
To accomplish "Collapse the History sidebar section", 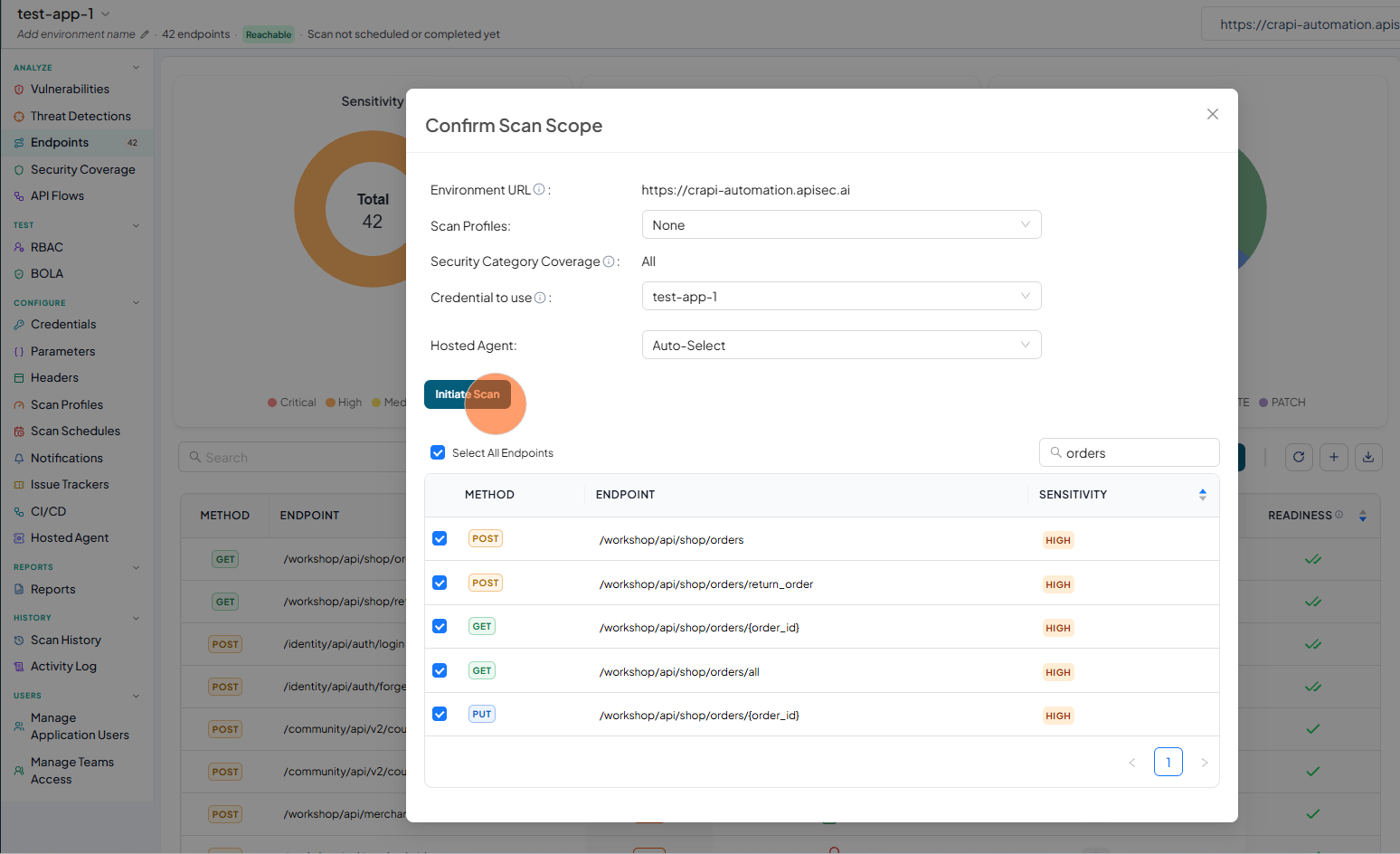I will tap(137, 618).
